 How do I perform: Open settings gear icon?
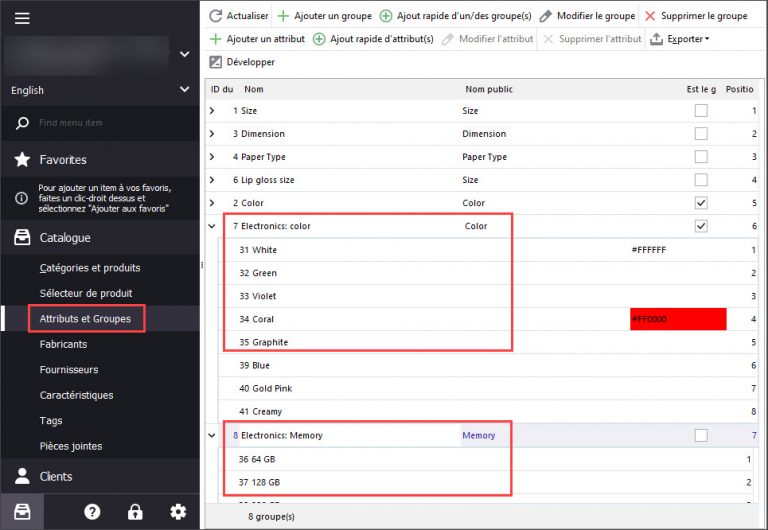178,511
